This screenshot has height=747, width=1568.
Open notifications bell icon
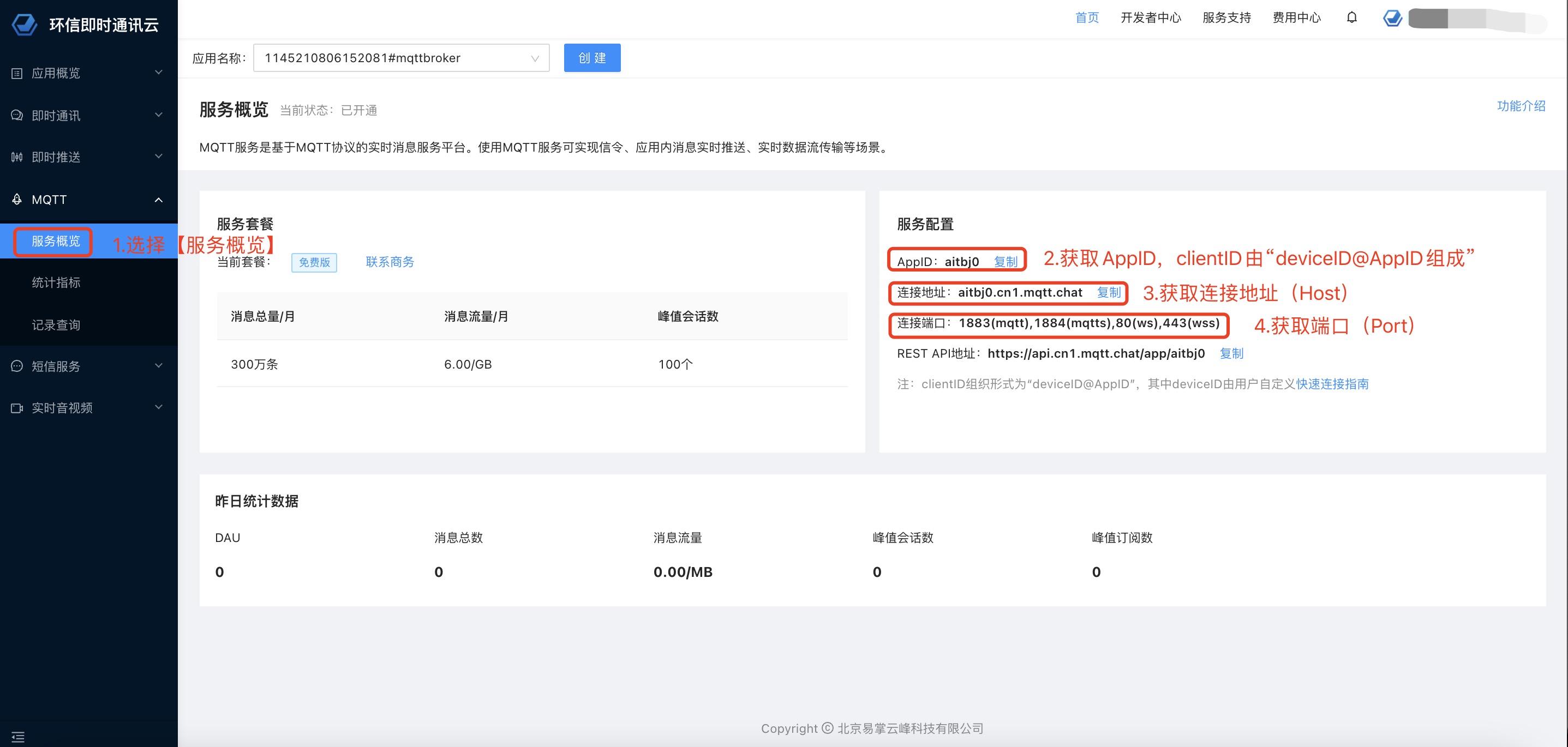(1351, 17)
